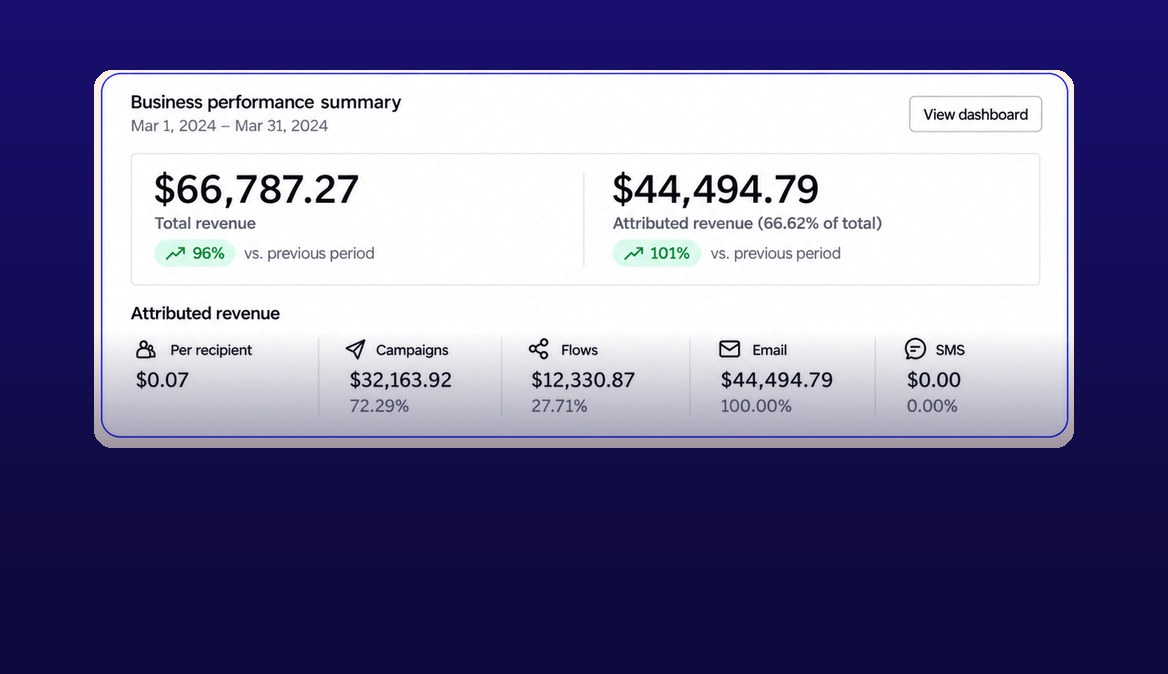This screenshot has width=1168, height=674.
Task: Click the Email envelope icon
Action: [x=729, y=349]
